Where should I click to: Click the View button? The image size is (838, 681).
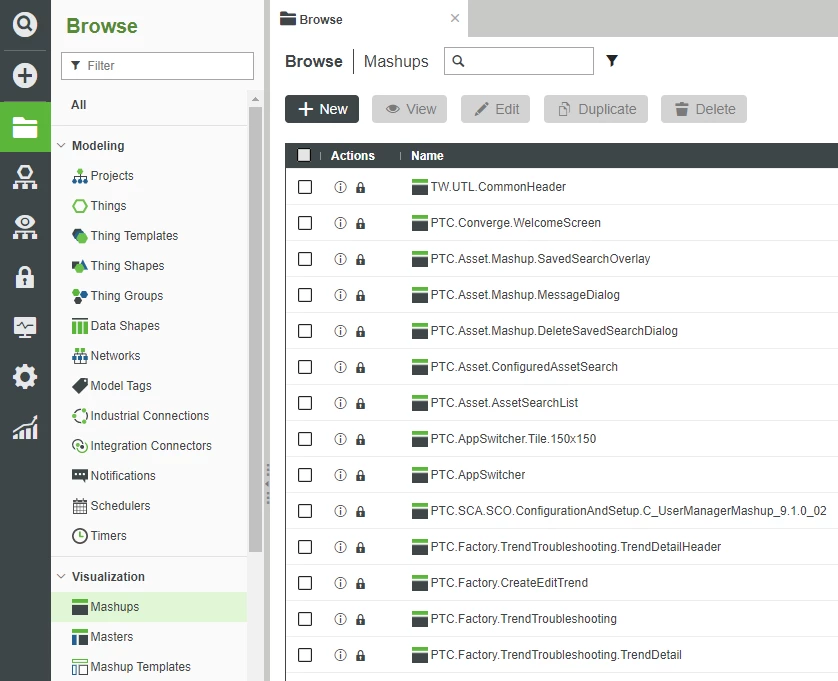pos(409,109)
